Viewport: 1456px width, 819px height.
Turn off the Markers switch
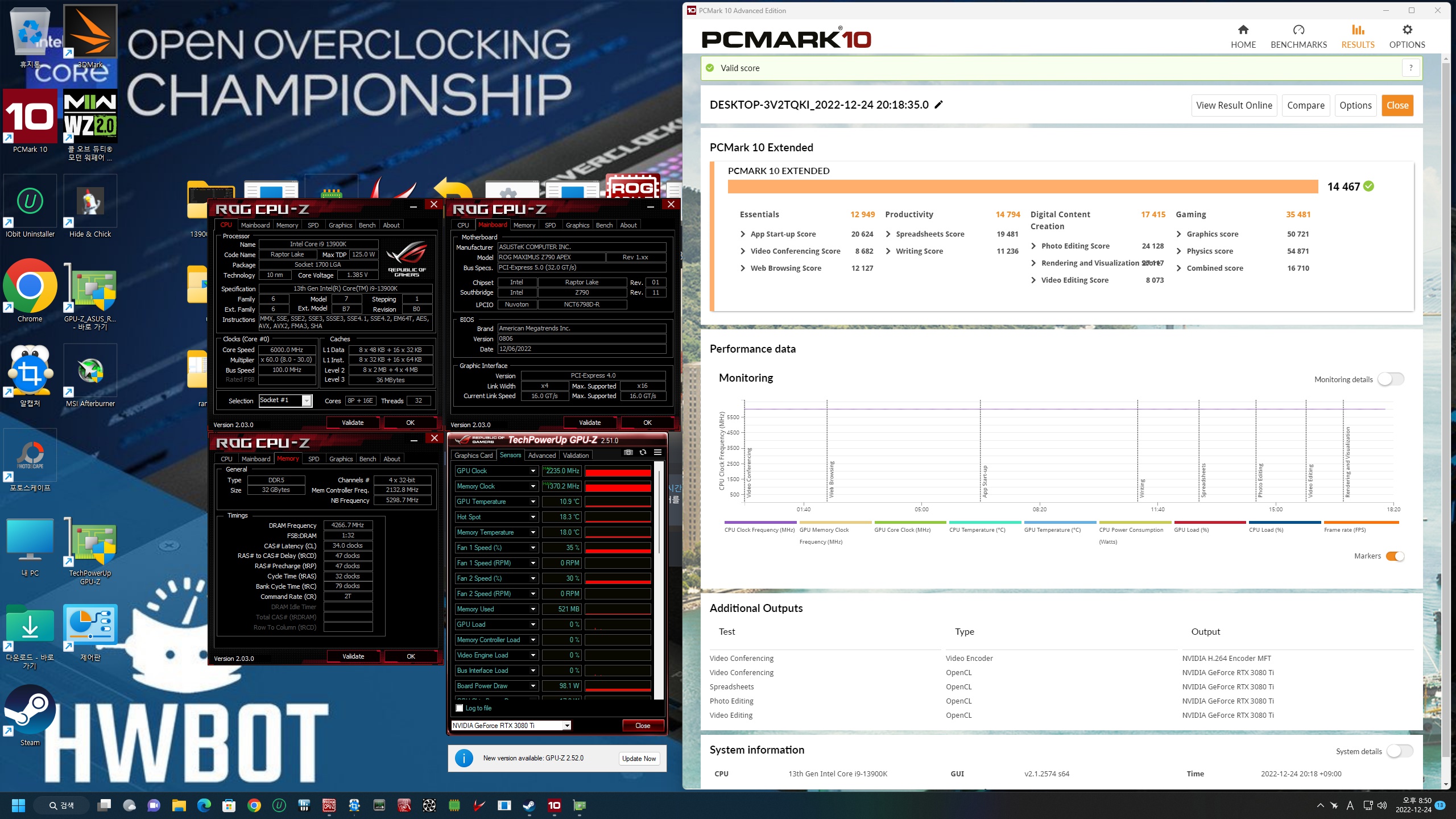coord(1395,556)
